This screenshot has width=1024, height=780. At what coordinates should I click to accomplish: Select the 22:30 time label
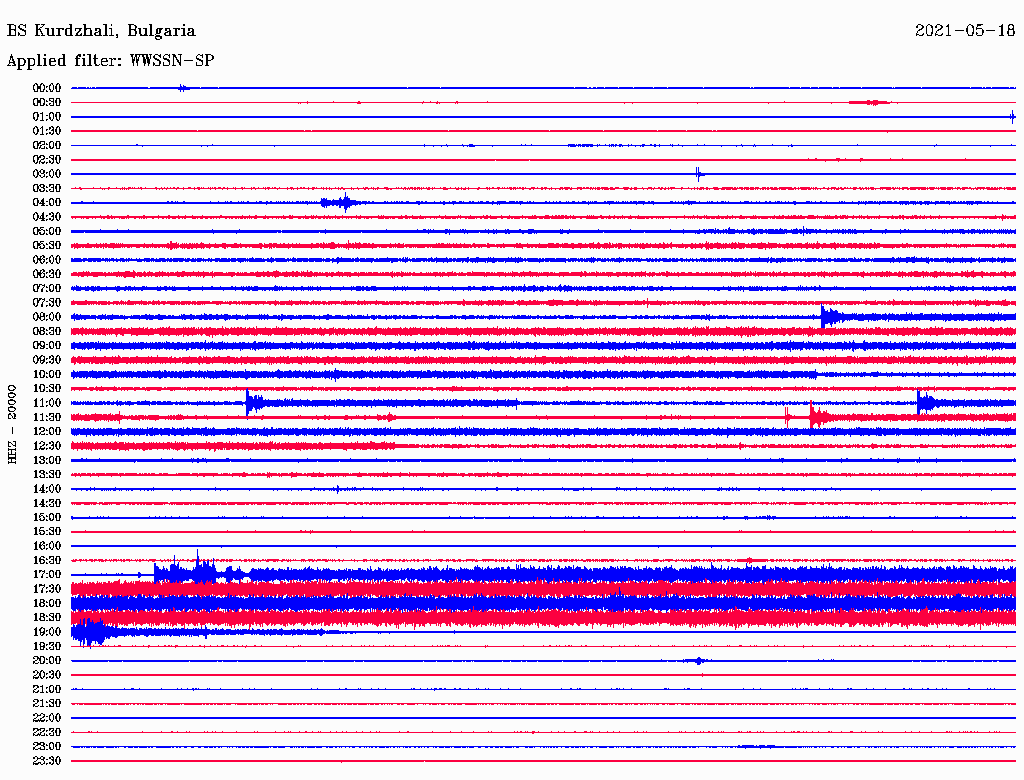pos(47,732)
